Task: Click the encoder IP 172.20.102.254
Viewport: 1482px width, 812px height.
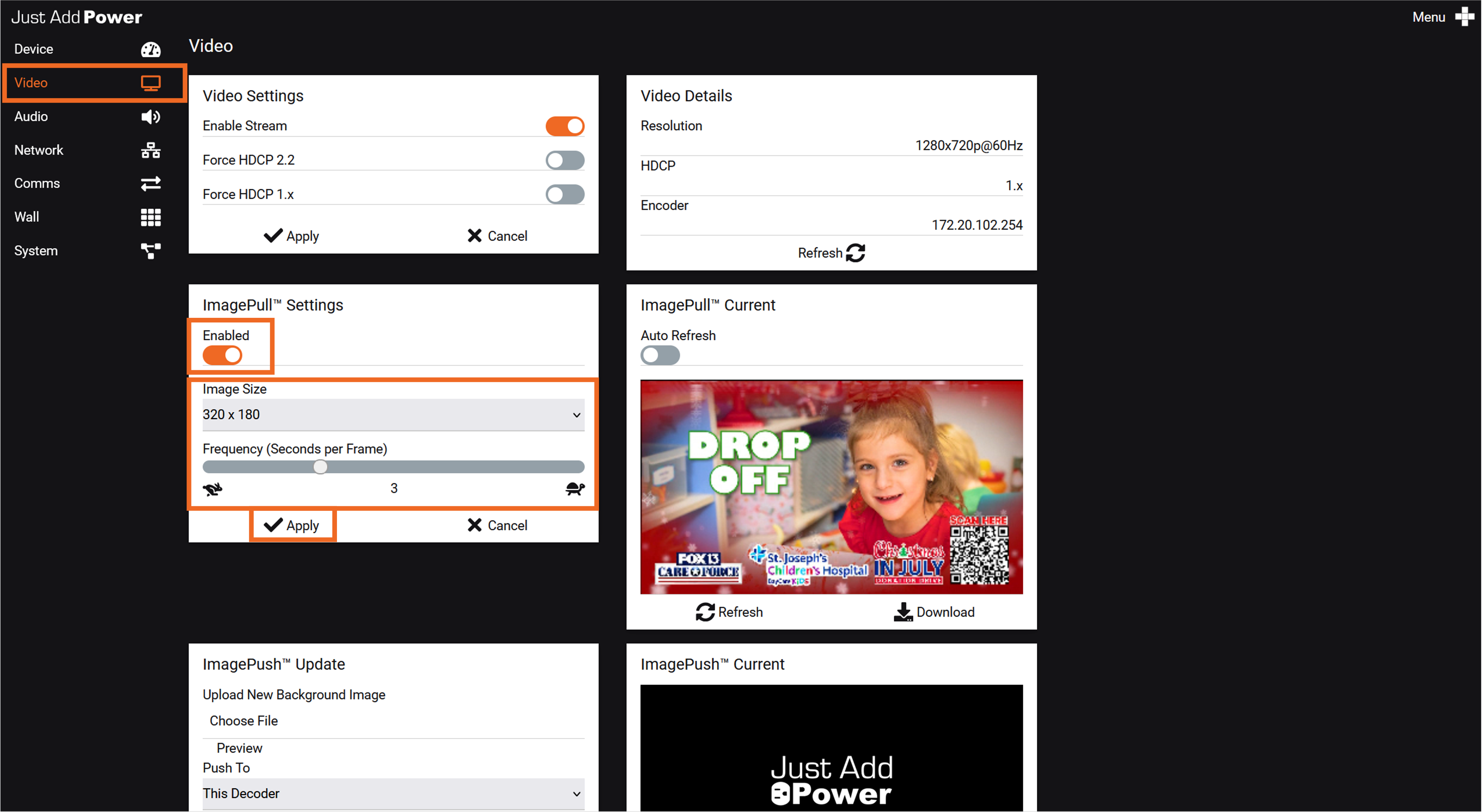Action: click(977, 225)
